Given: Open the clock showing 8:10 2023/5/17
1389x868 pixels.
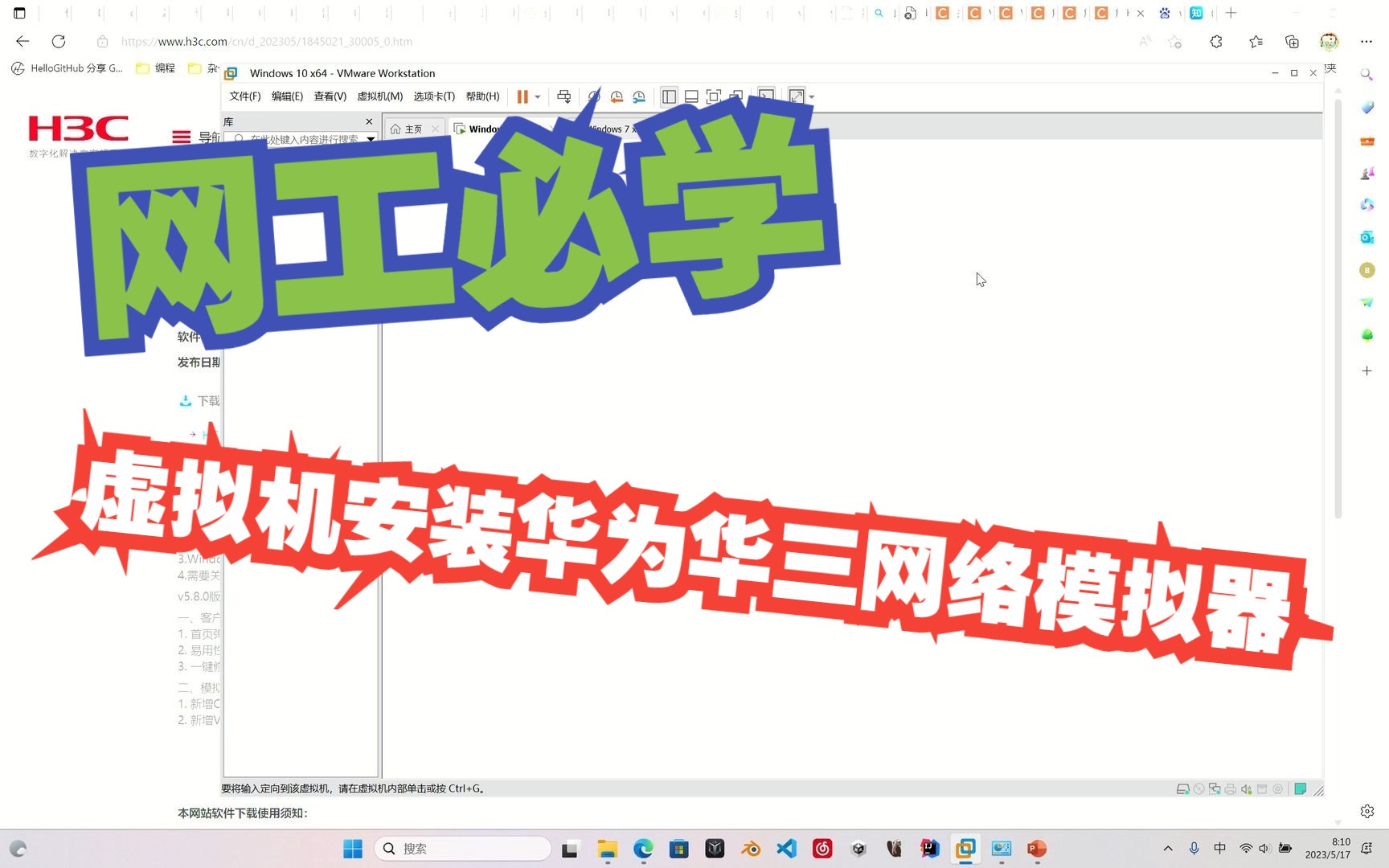Looking at the screenshot, I should (1327, 849).
